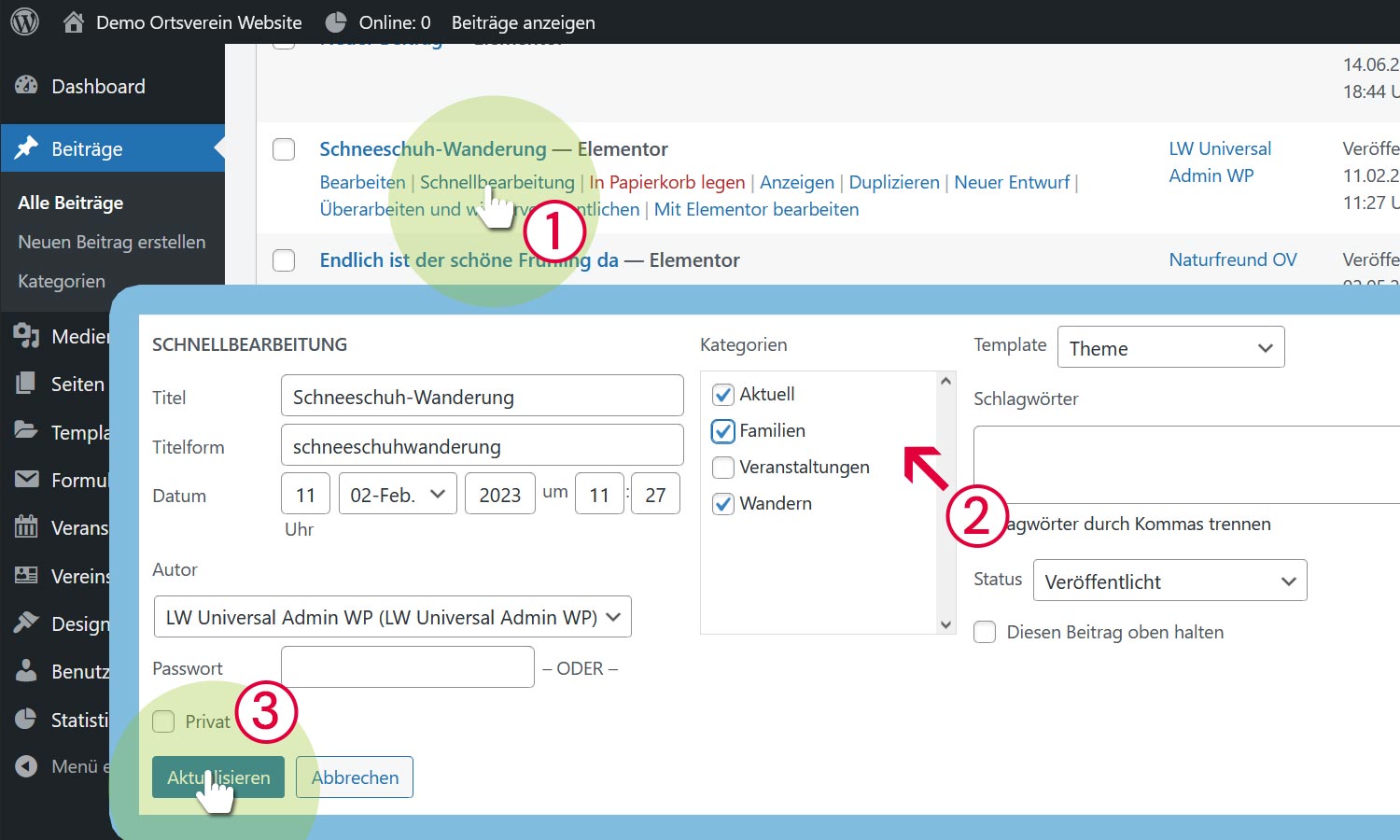Click Beiträge anzeigen in the admin bar
1400x840 pixels.
pyautogui.click(x=523, y=22)
